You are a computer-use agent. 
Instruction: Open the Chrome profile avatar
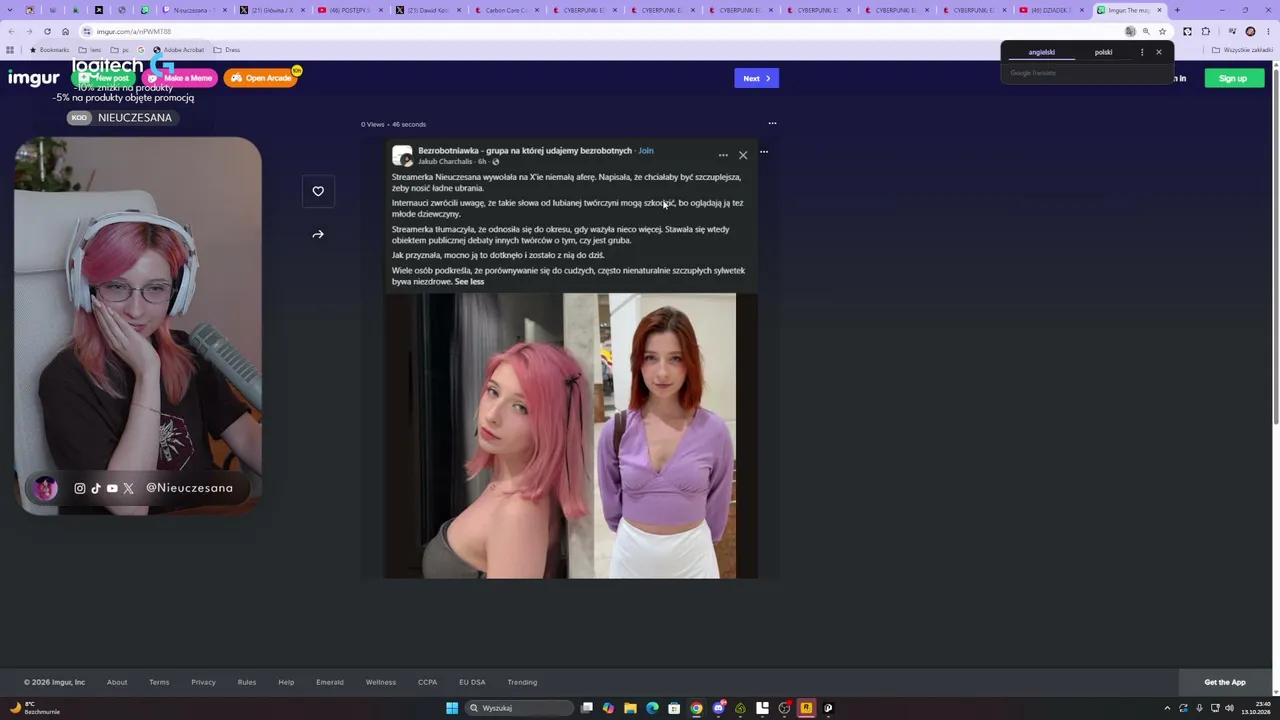coord(1250,31)
